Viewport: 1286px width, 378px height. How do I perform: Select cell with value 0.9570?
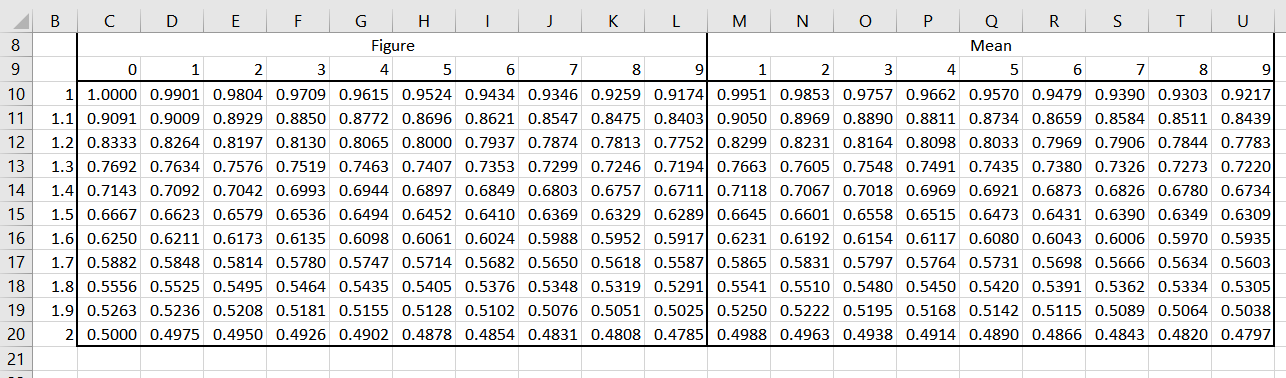point(991,95)
